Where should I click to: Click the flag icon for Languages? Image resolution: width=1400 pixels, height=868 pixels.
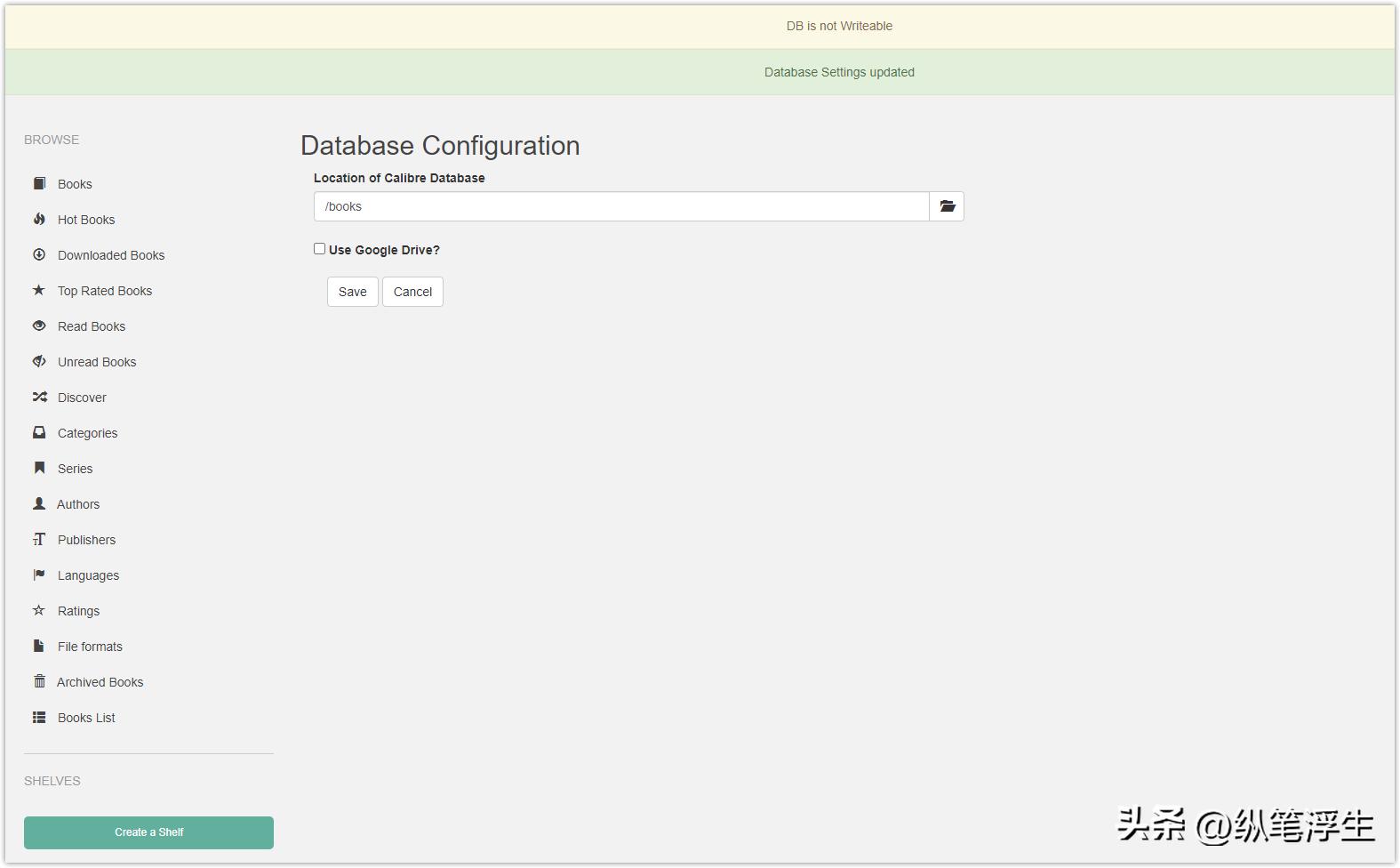click(39, 575)
